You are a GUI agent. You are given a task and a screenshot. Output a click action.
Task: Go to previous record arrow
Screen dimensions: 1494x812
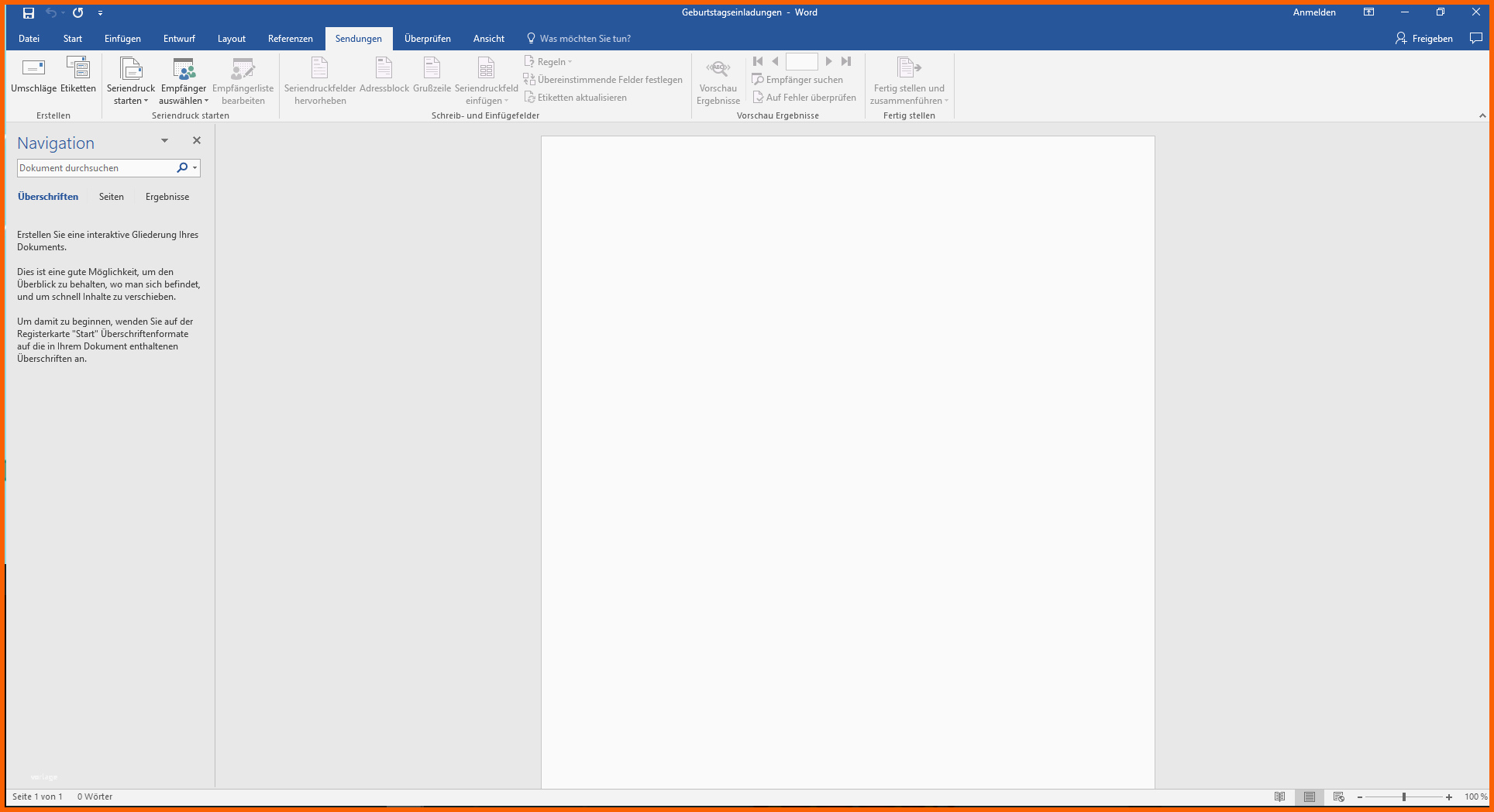pyautogui.click(x=775, y=61)
